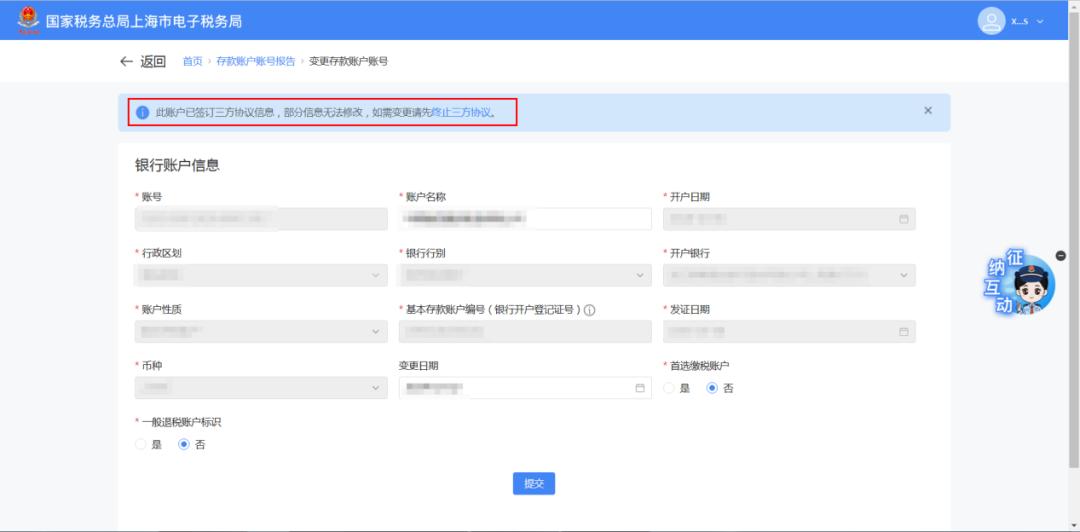The image size is (1080, 532).
Task: Expand the 银行行别 dropdown
Action: point(640,275)
